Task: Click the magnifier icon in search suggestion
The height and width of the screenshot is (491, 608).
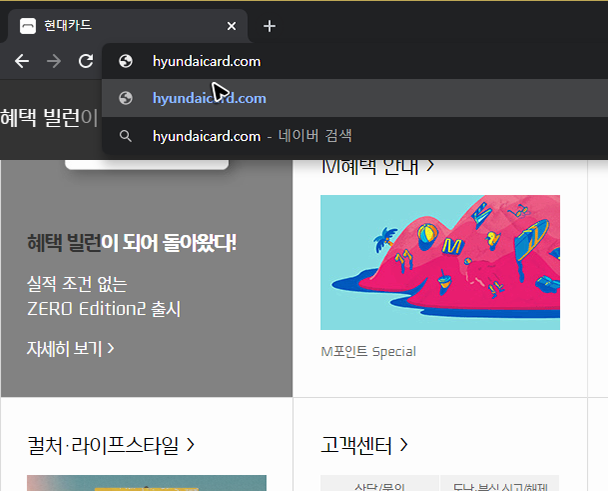Action: 125,136
